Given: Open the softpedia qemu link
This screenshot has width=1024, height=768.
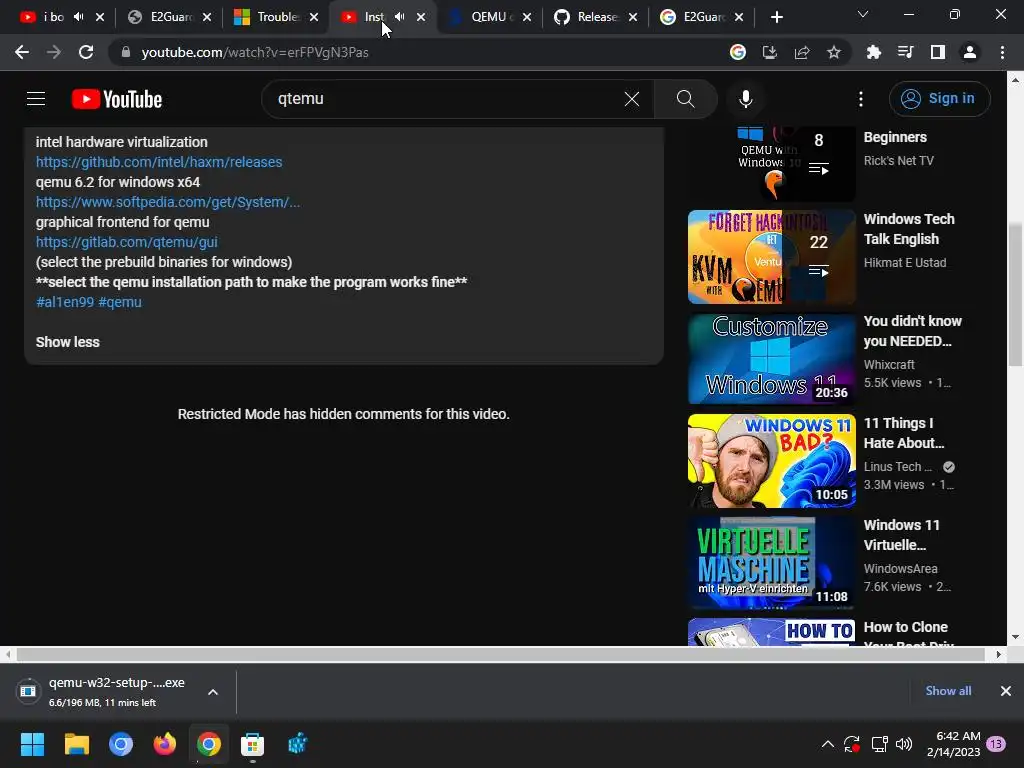Looking at the screenshot, I should click(168, 202).
